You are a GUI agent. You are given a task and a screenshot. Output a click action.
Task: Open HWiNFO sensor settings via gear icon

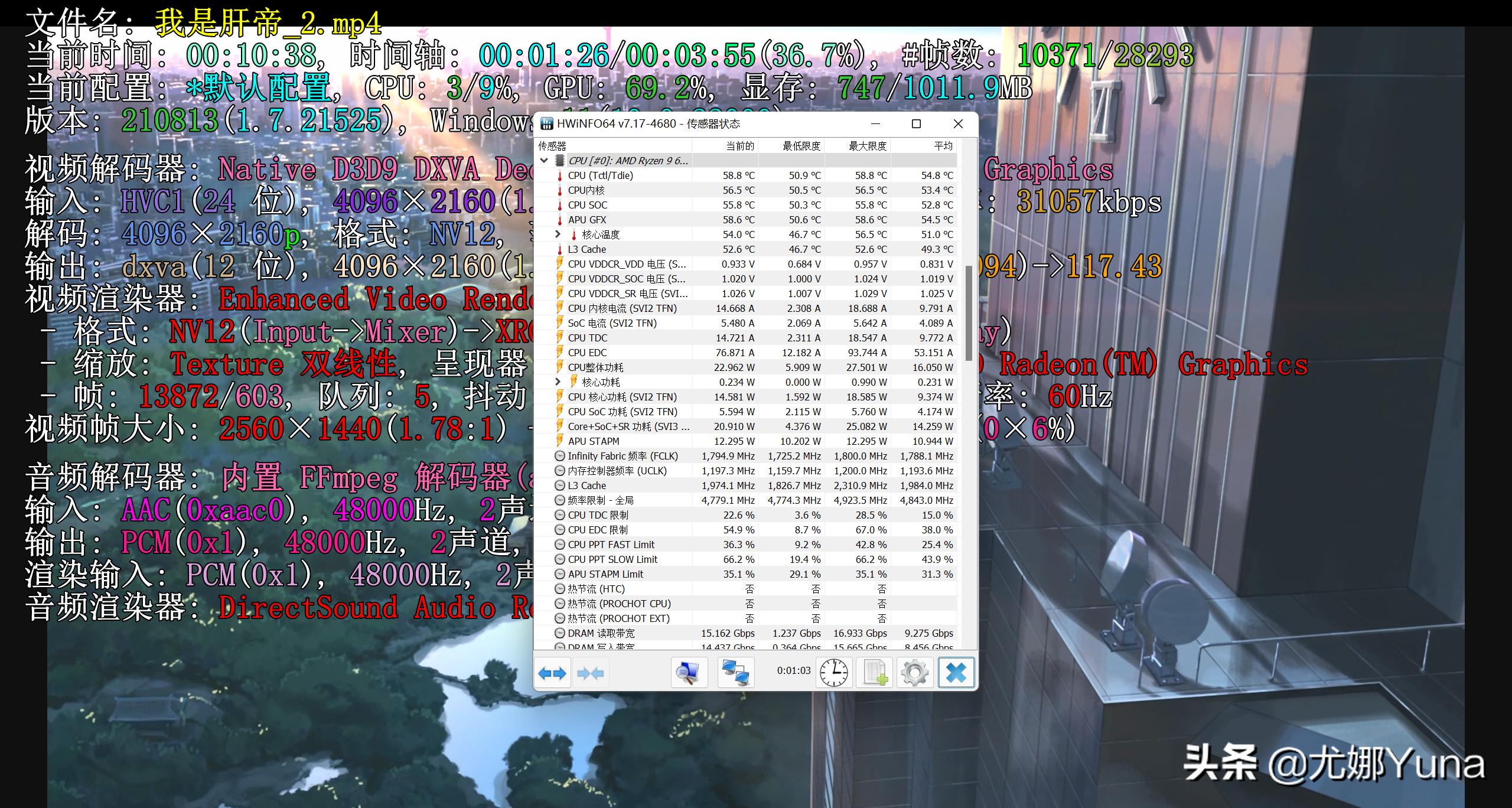point(914,672)
